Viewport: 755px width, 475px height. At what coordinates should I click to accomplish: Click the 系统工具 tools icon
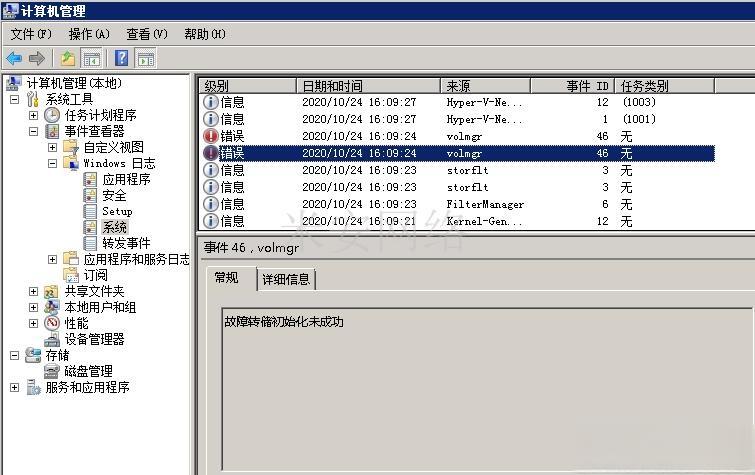pyautogui.click(x=33, y=99)
